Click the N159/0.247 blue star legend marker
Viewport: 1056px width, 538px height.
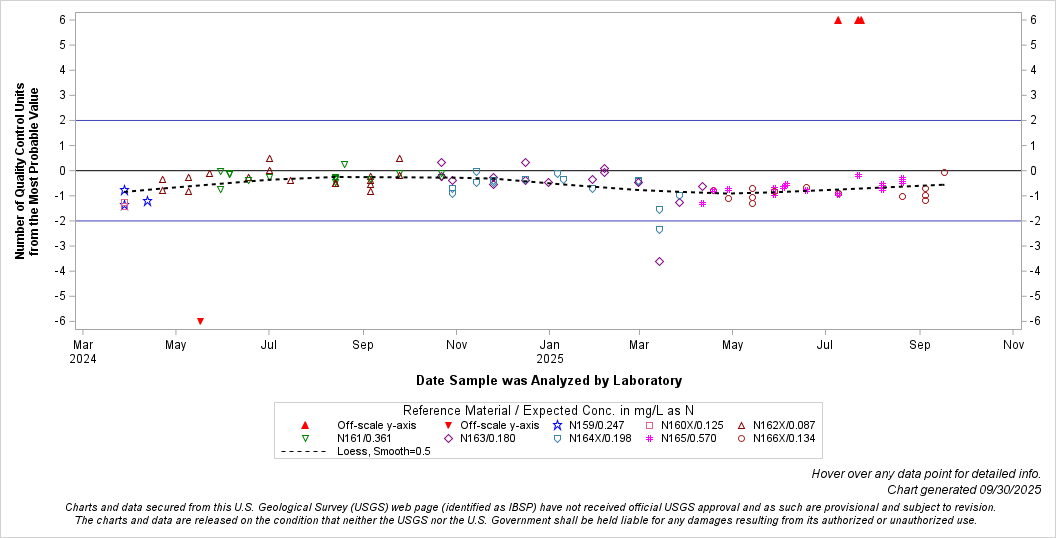point(557,425)
